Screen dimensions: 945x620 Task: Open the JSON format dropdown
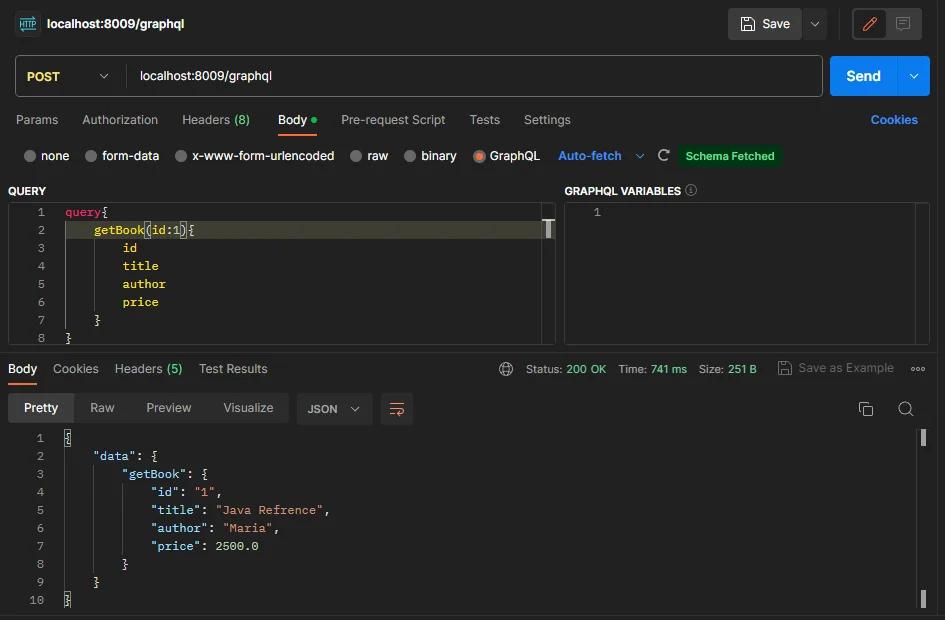[334, 409]
